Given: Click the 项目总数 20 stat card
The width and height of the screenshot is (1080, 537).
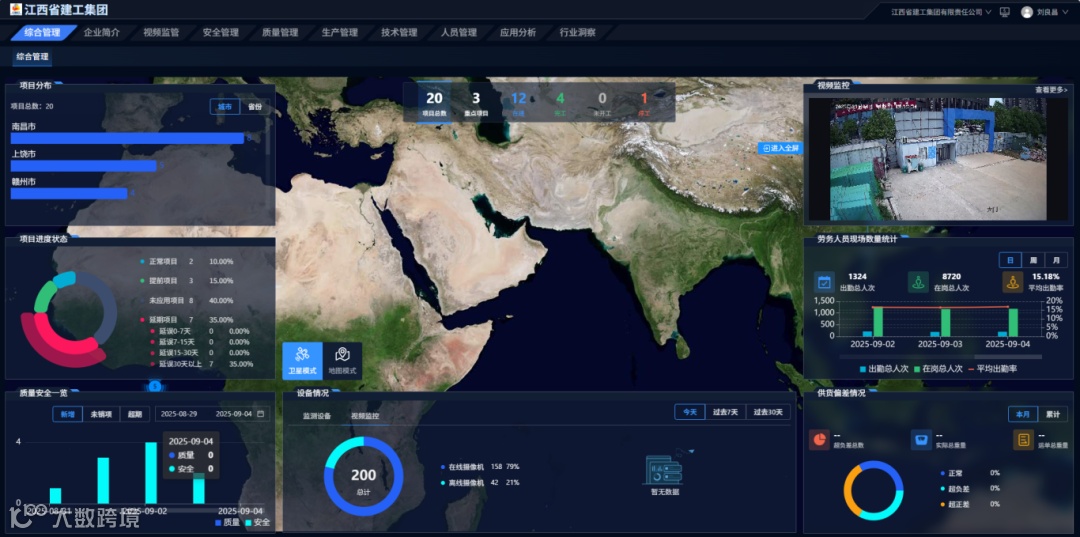Looking at the screenshot, I should 435,103.
